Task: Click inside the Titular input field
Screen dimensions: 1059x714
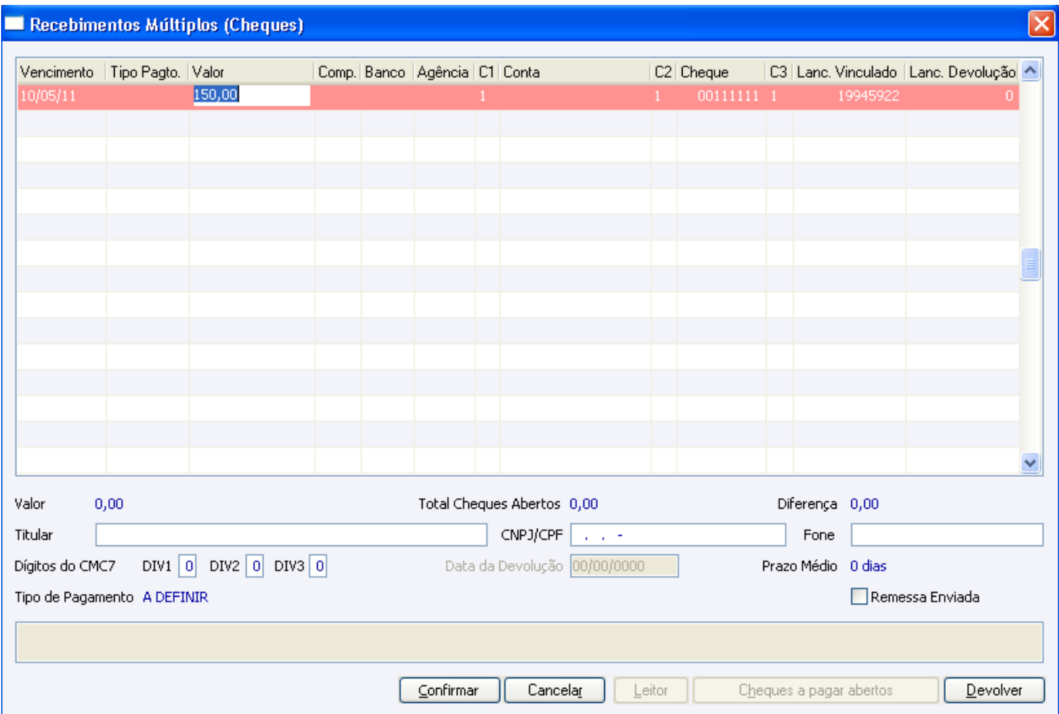Action: 291,535
